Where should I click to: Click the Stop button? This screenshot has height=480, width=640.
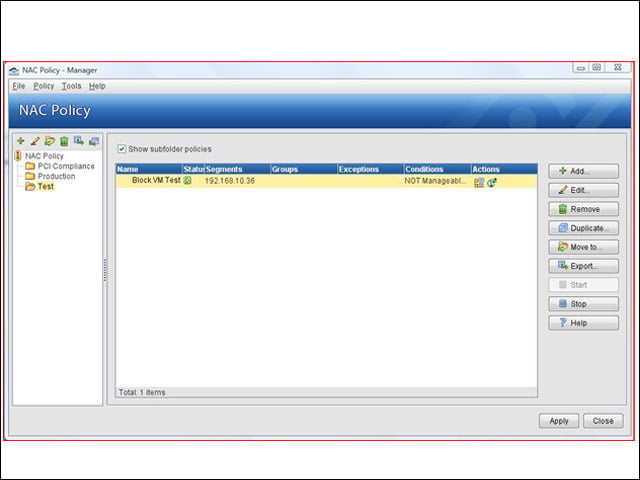[x=583, y=304]
